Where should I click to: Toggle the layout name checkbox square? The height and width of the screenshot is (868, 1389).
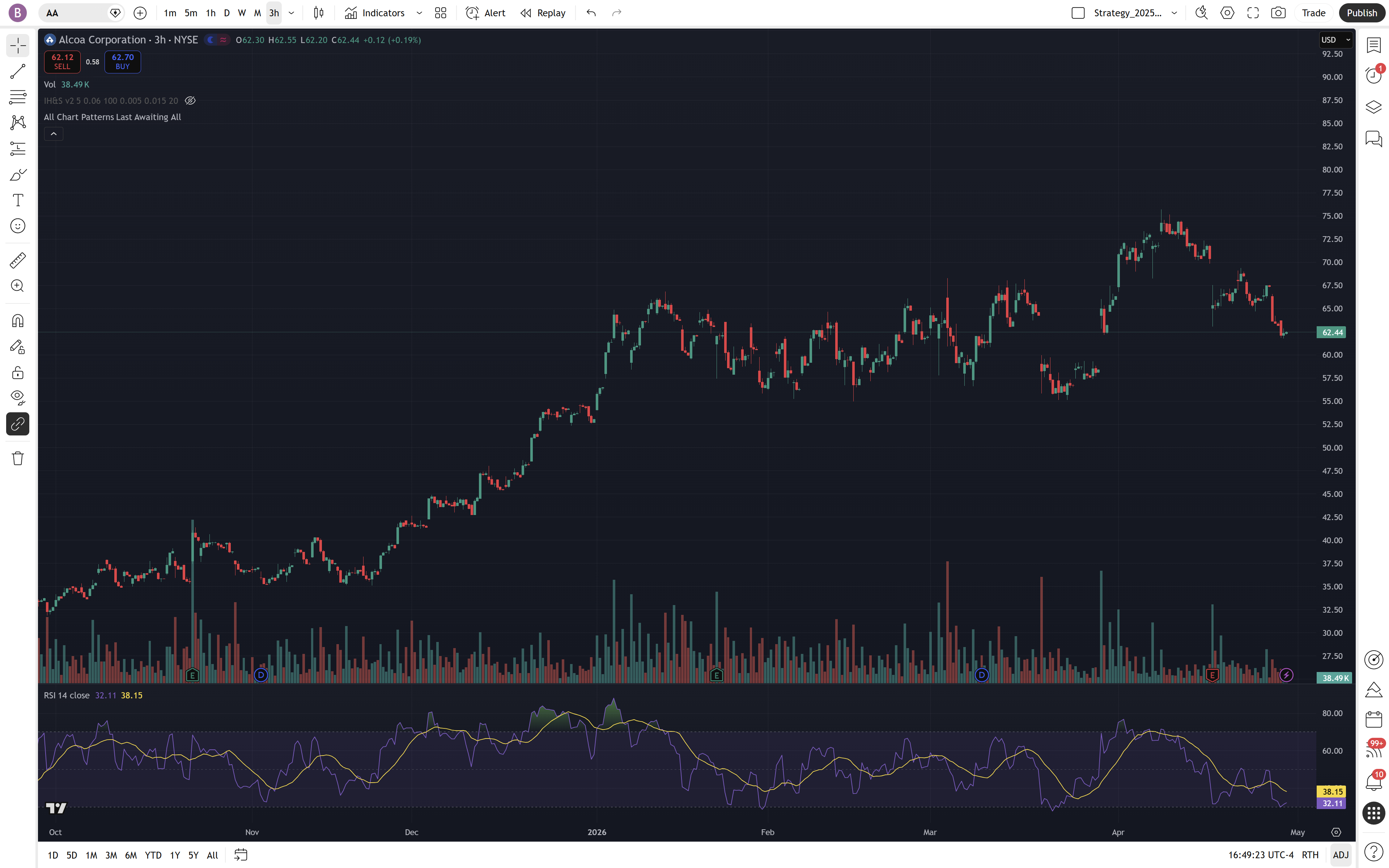pos(1078,13)
